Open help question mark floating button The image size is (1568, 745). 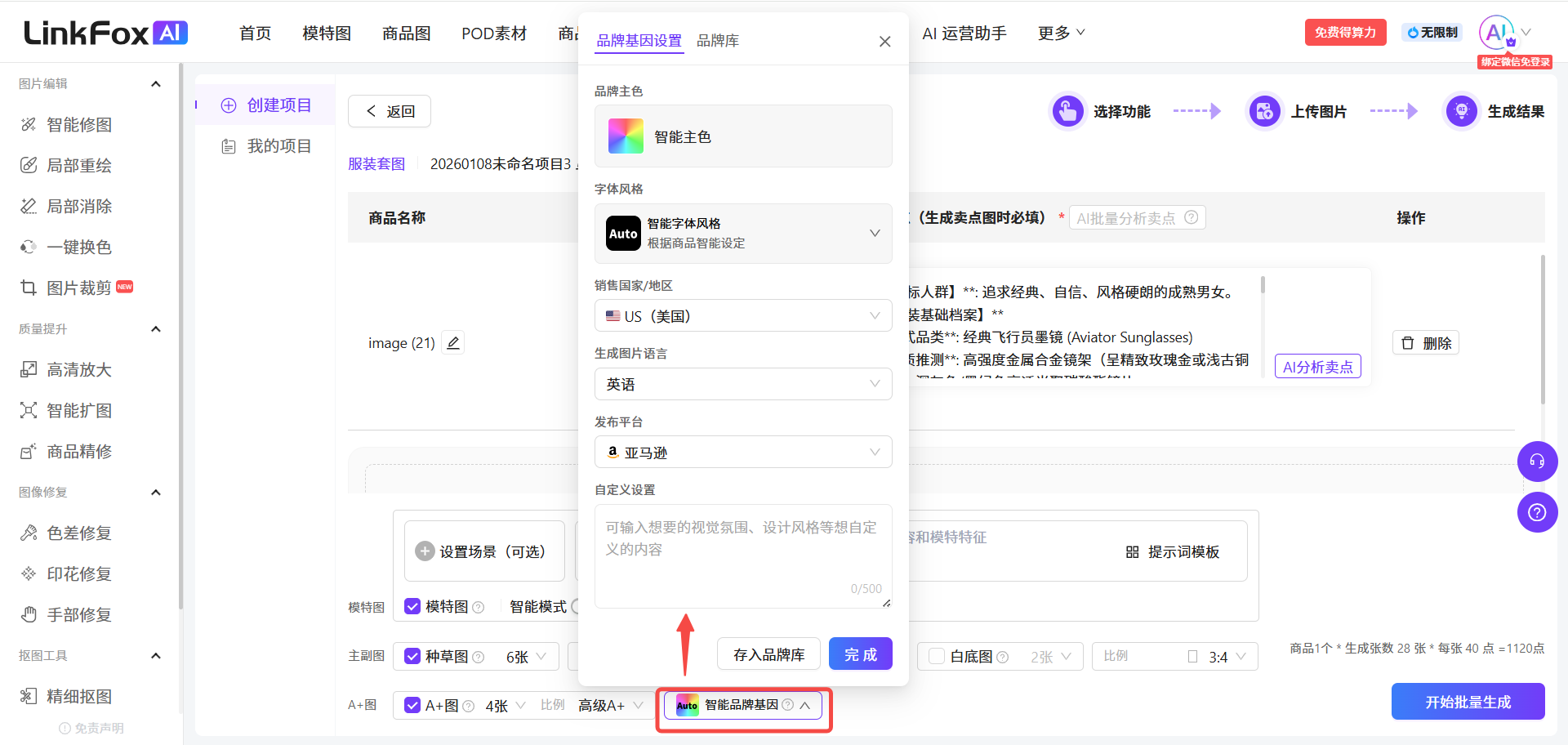1537,512
